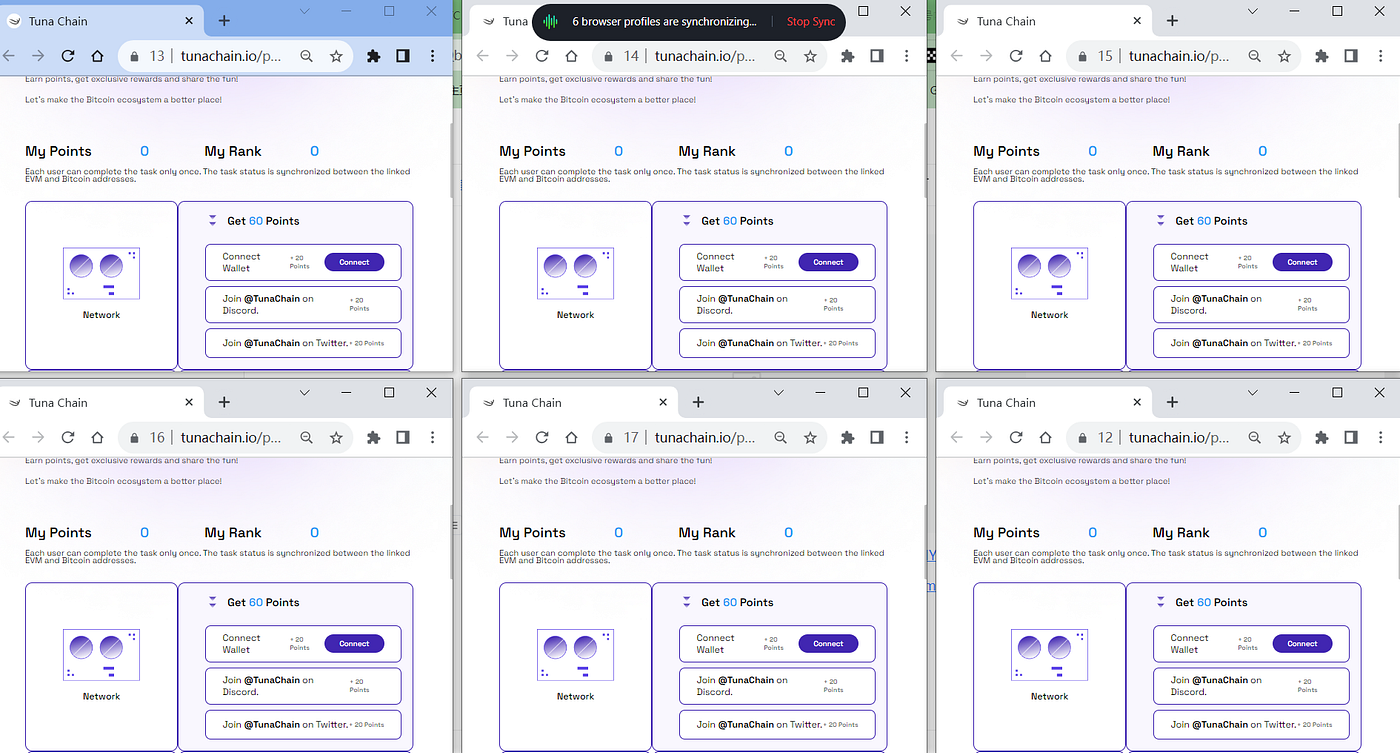Screen dimensions: 1400x753
Task: Stop Sync of browser profiles
Action: [810, 22]
